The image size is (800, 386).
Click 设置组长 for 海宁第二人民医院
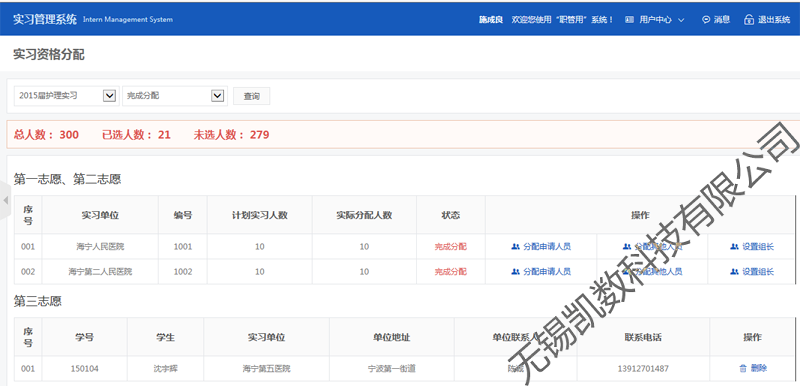pos(752,272)
